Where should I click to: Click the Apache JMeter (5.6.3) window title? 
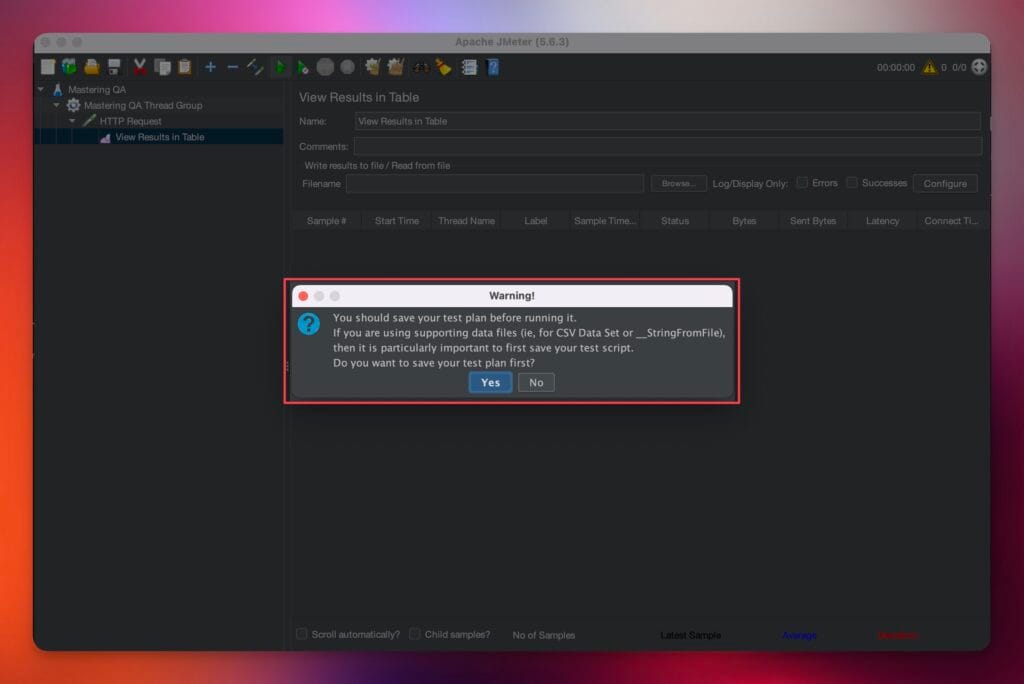click(511, 42)
